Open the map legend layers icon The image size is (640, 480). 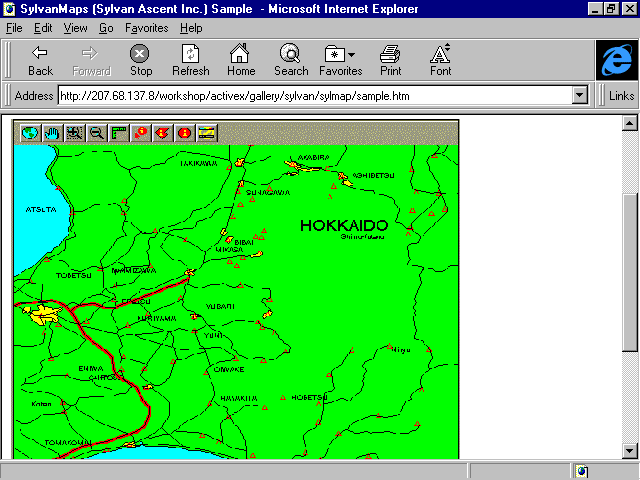tap(207, 132)
